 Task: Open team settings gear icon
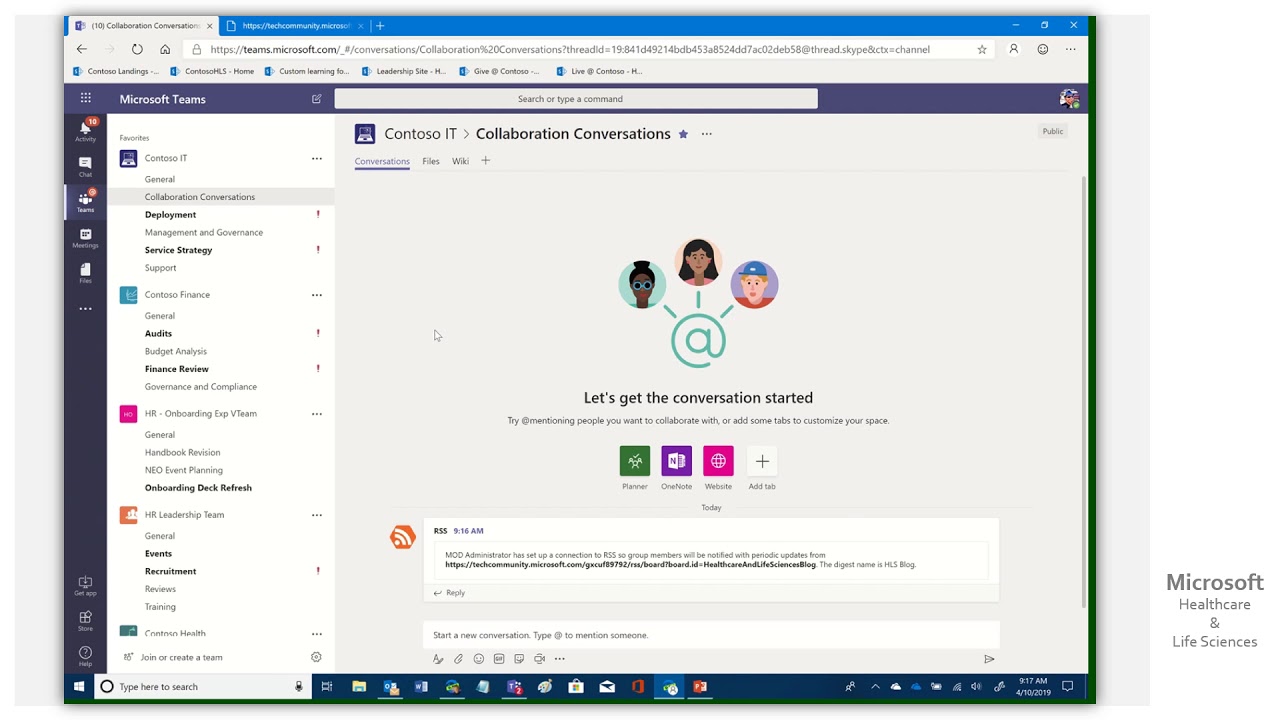coord(316,657)
